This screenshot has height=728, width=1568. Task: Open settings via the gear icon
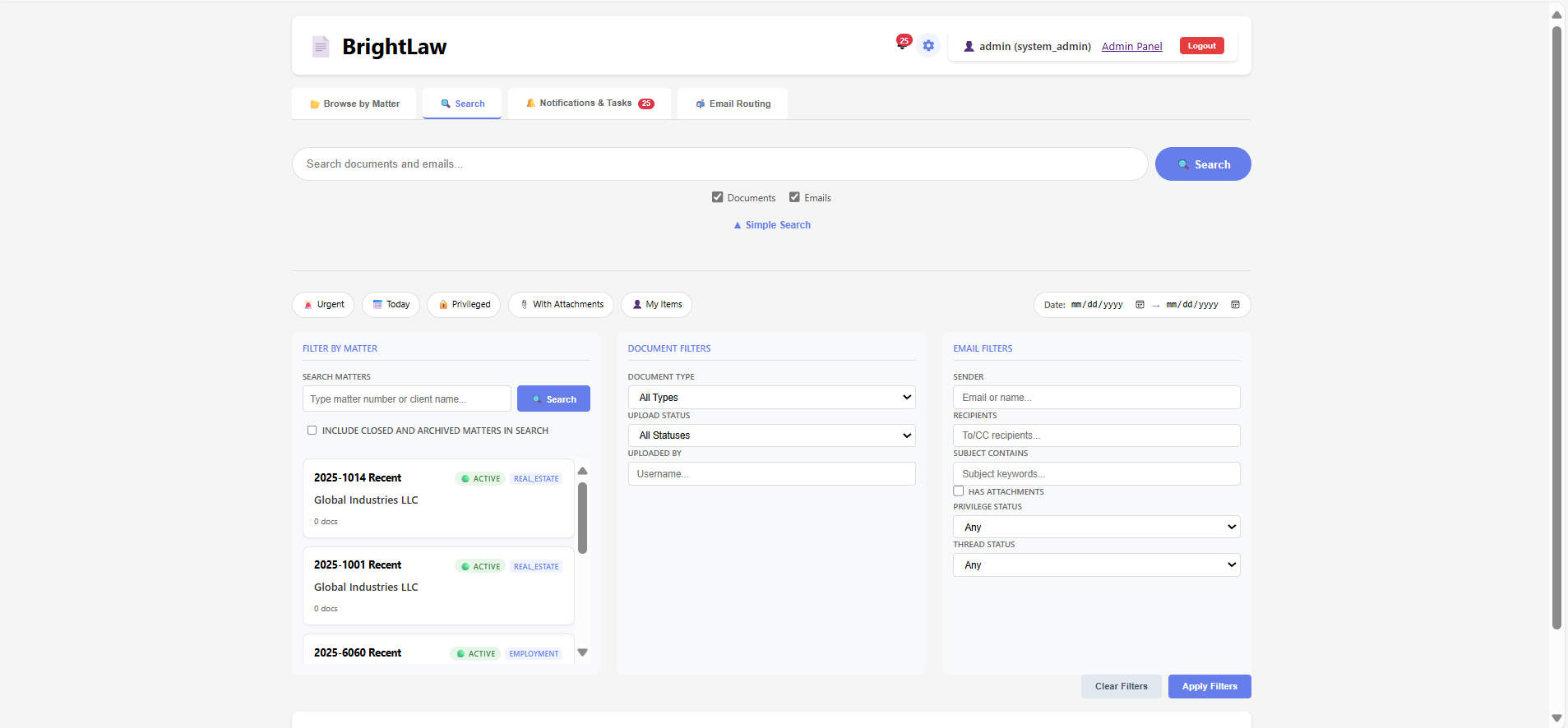coord(928,46)
